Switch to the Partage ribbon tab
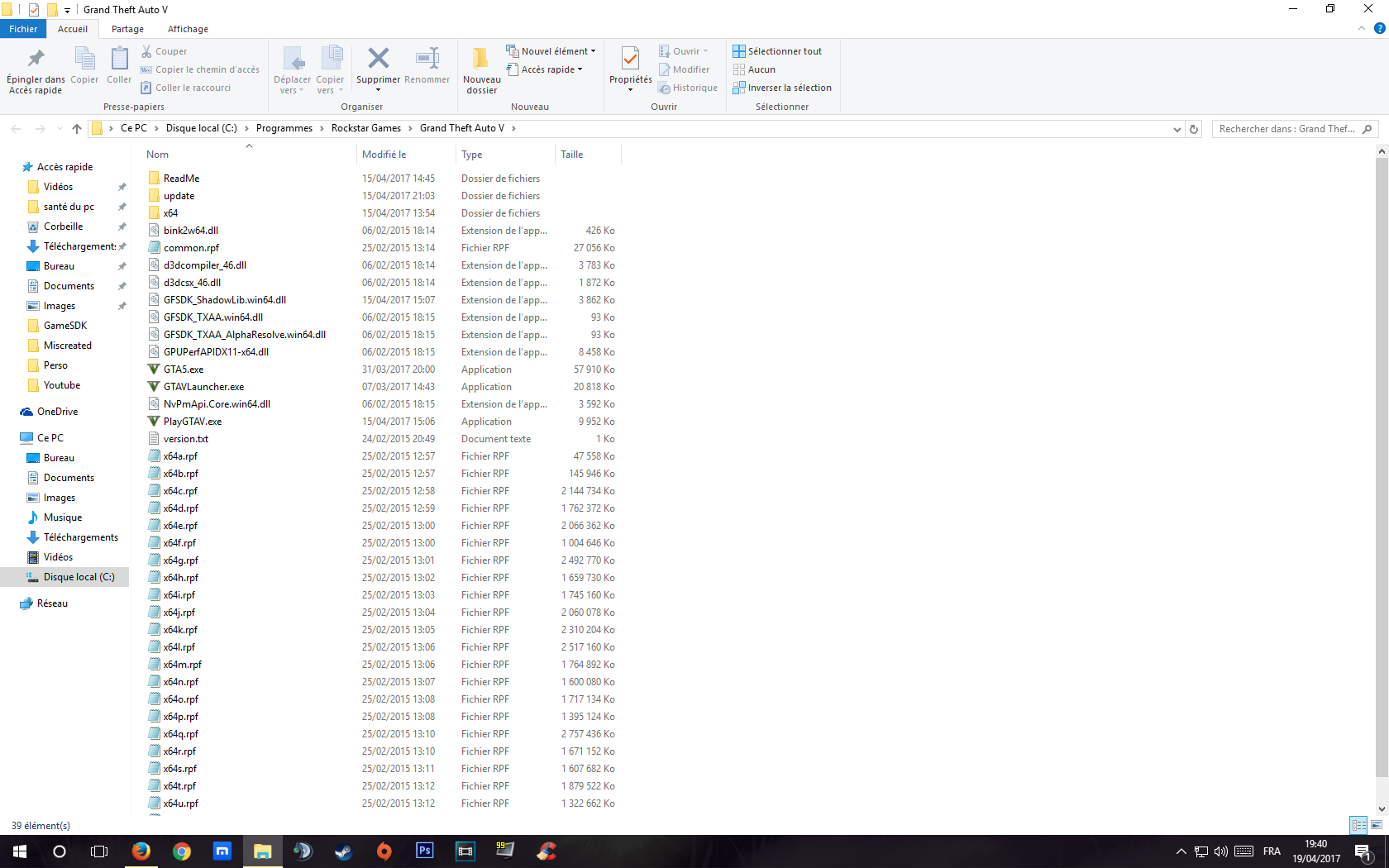1389x868 pixels. [x=127, y=29]
